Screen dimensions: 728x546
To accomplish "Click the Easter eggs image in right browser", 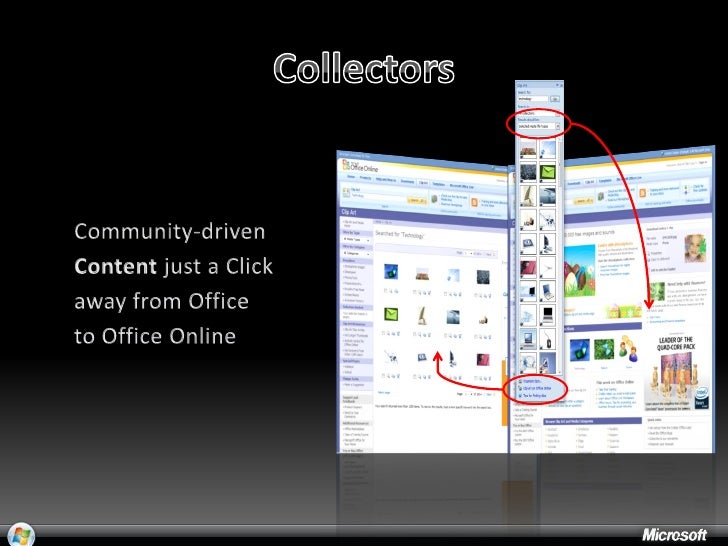I will point(580,270).
